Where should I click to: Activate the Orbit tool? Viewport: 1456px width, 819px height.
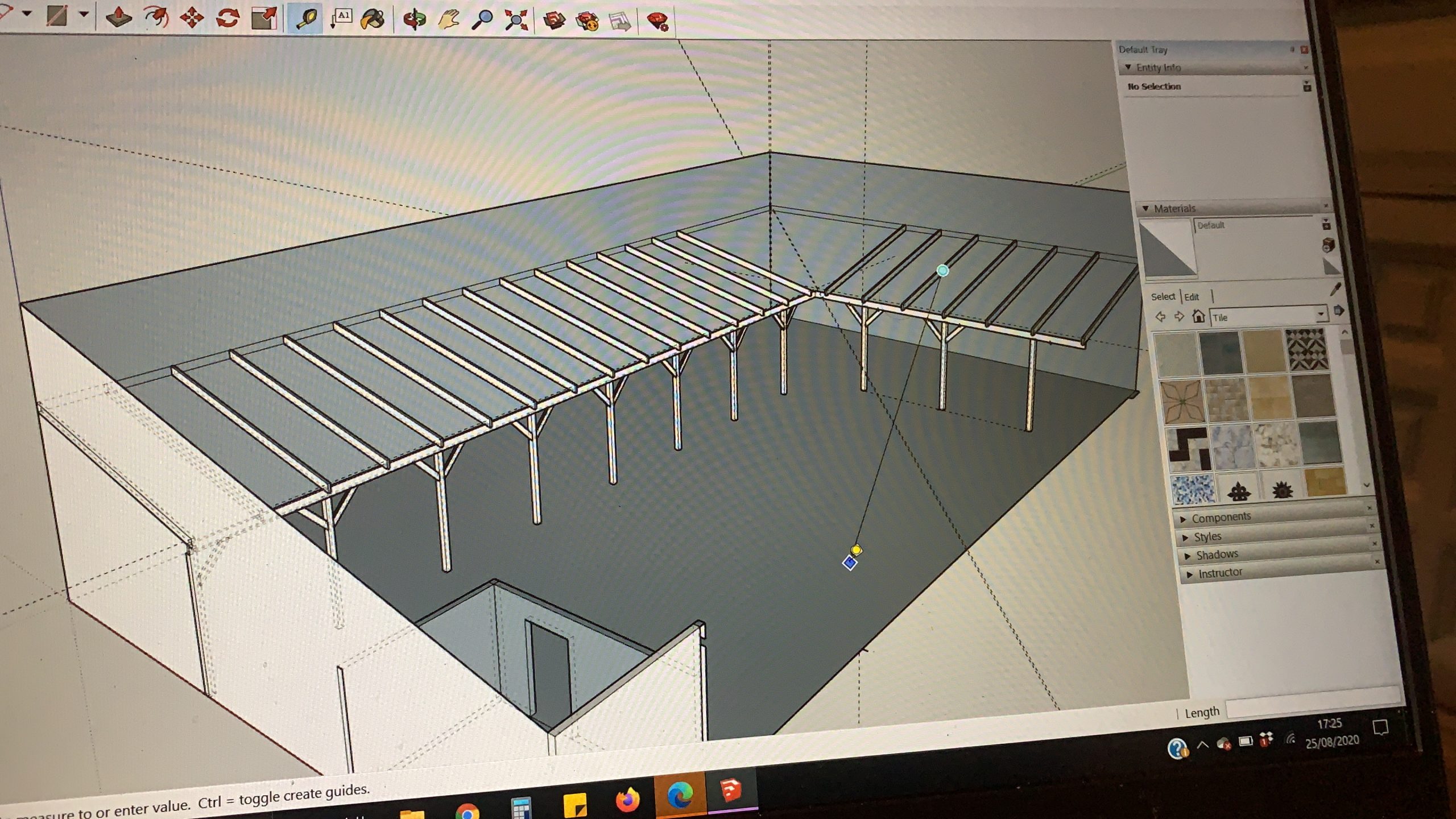coord(415,19)
